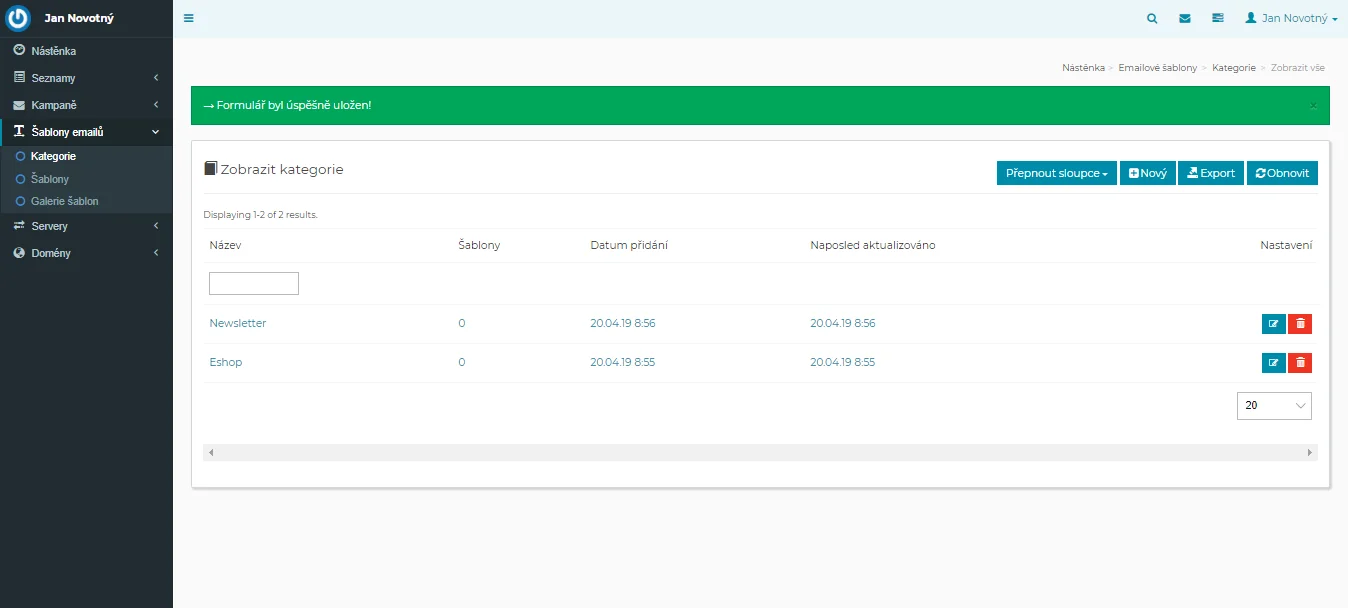1348x608 pixels.
Task: Open Přepnout sloupce dropdown
Action: (1056, 173)
